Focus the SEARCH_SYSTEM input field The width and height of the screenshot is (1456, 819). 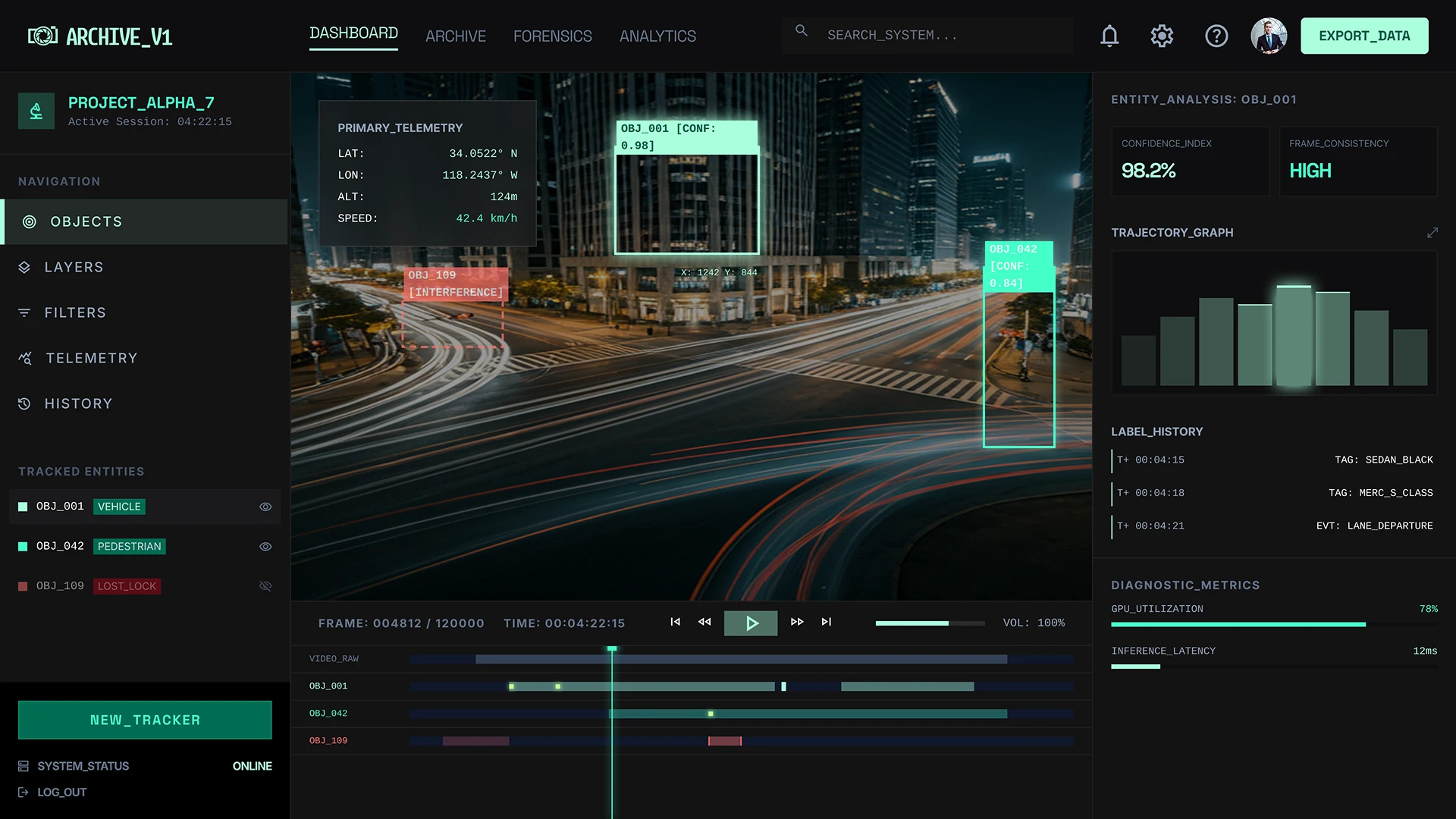940,35
